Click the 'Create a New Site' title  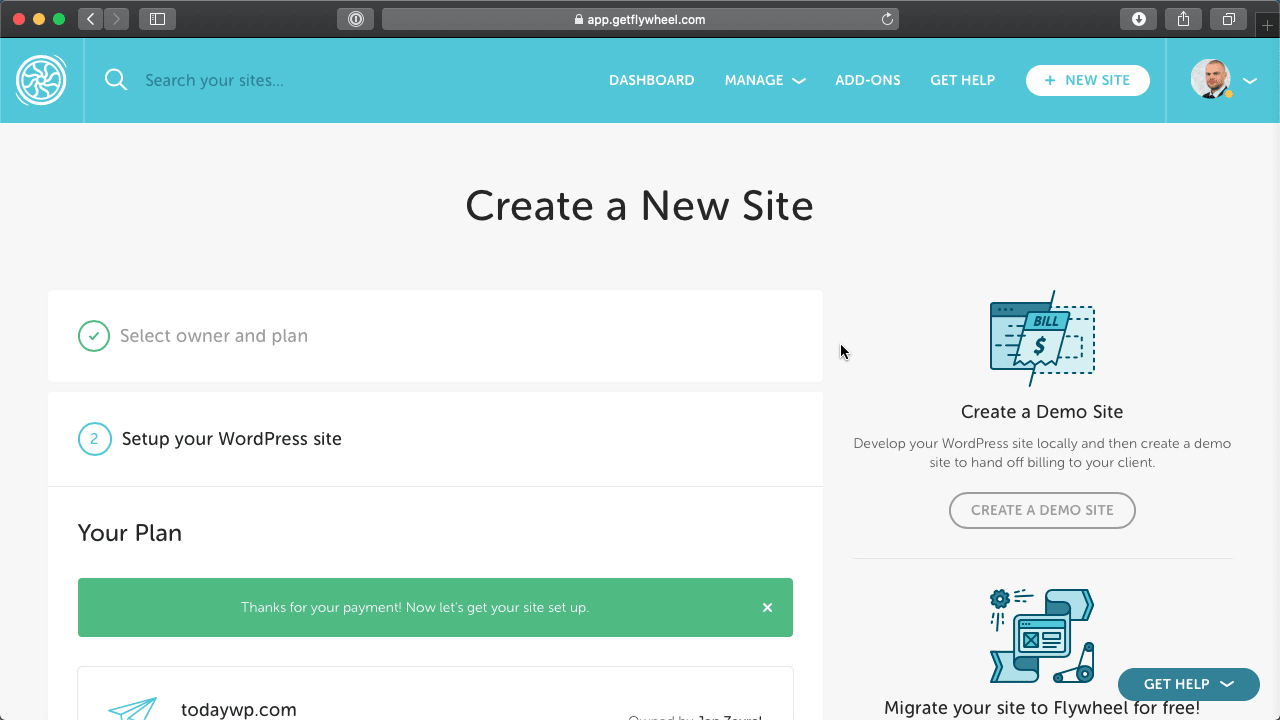(x=640, y=206)
